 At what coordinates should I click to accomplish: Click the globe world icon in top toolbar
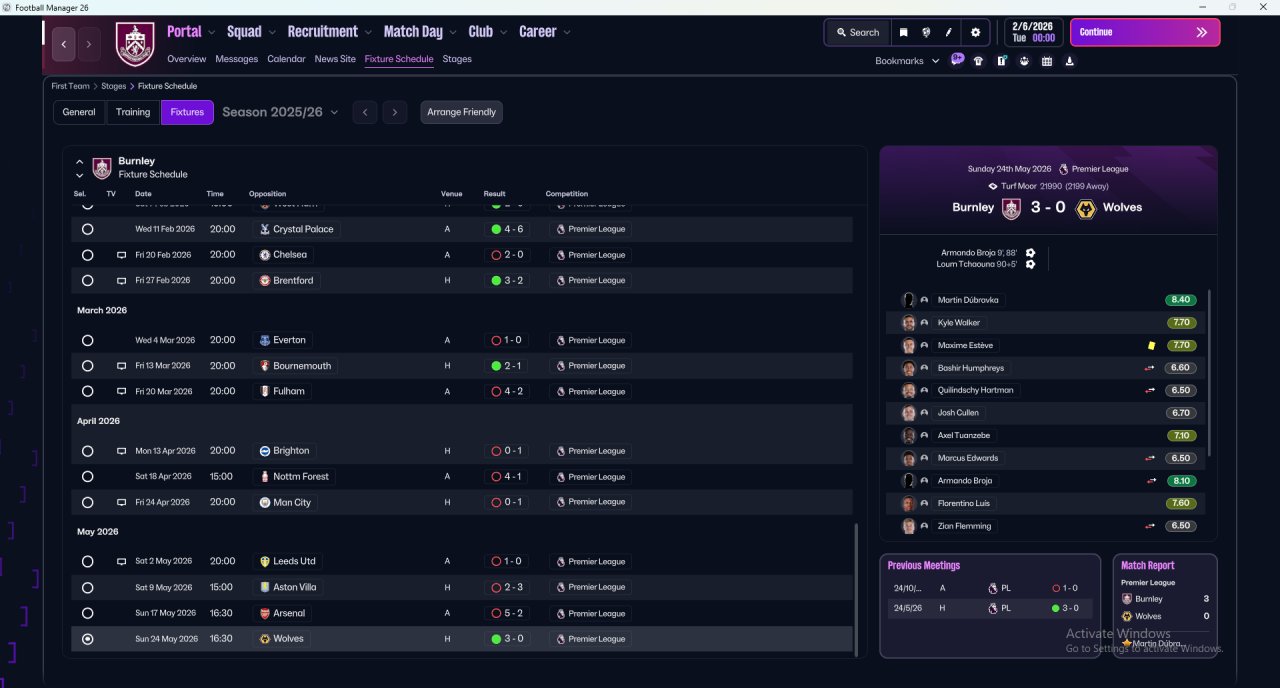[x=926, y=32]
